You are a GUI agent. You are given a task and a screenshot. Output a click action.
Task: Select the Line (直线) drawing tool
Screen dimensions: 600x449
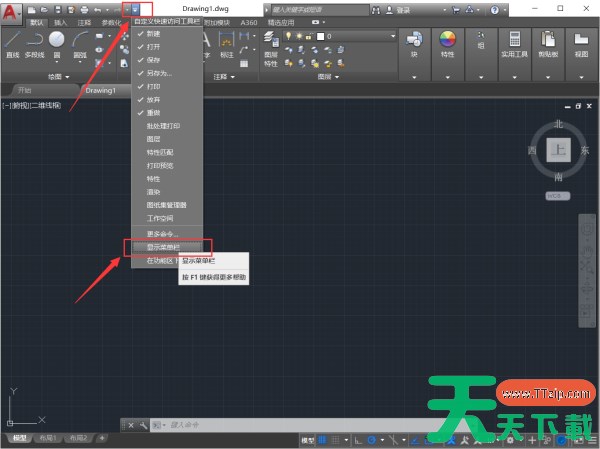click(12, 43)
